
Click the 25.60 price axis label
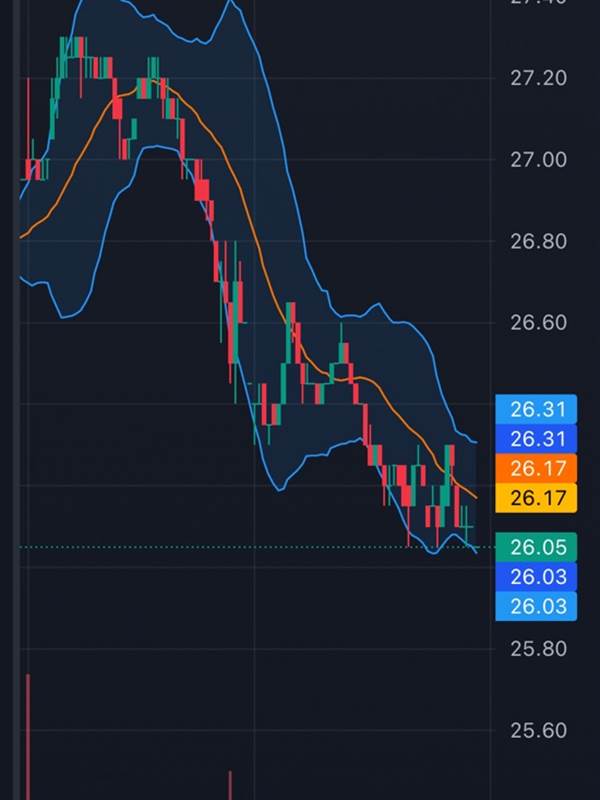point(538,731)
